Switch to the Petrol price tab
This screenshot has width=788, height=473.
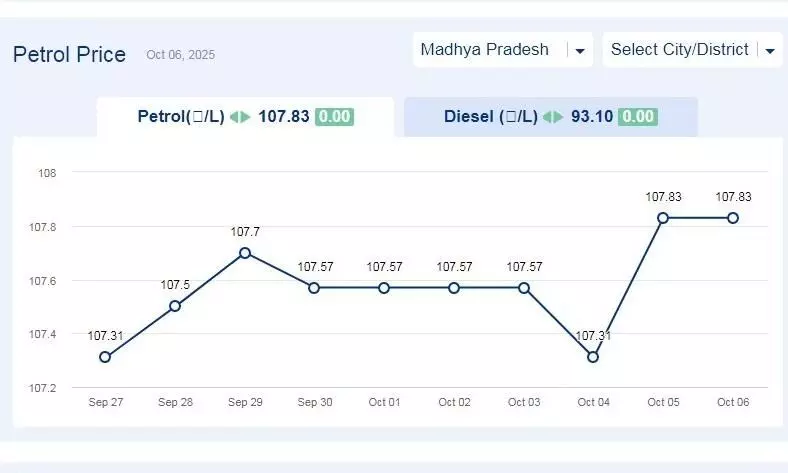244,117
